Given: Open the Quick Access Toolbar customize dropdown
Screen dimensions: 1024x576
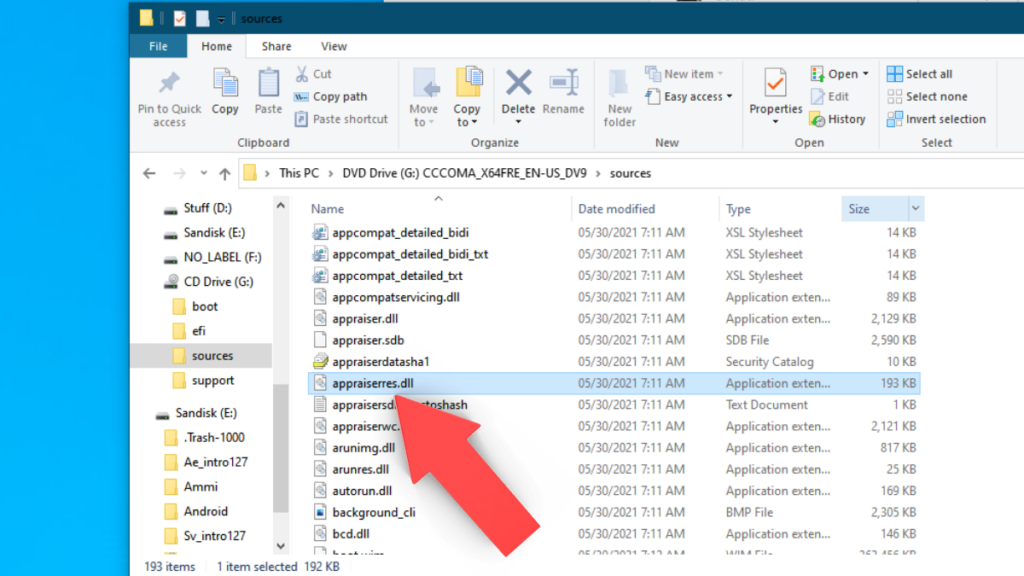Looking at the screenshot, I should [220, 18].
